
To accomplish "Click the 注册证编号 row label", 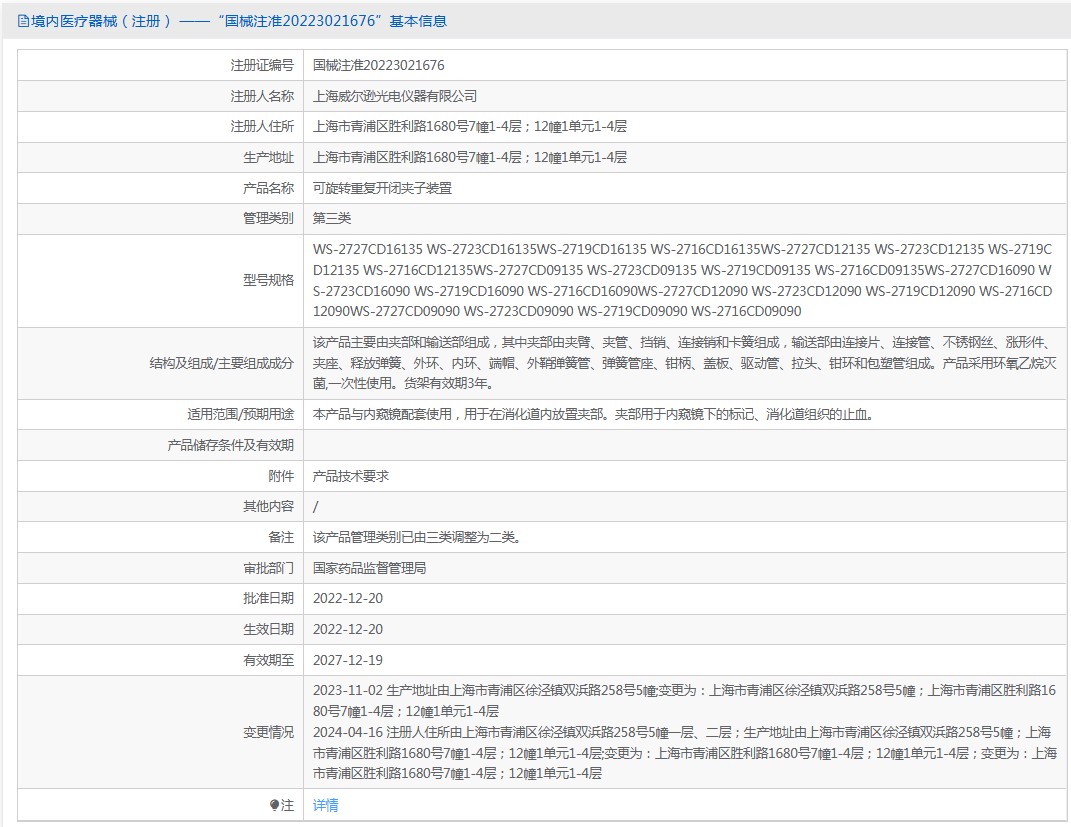I will tap(262, 66).
